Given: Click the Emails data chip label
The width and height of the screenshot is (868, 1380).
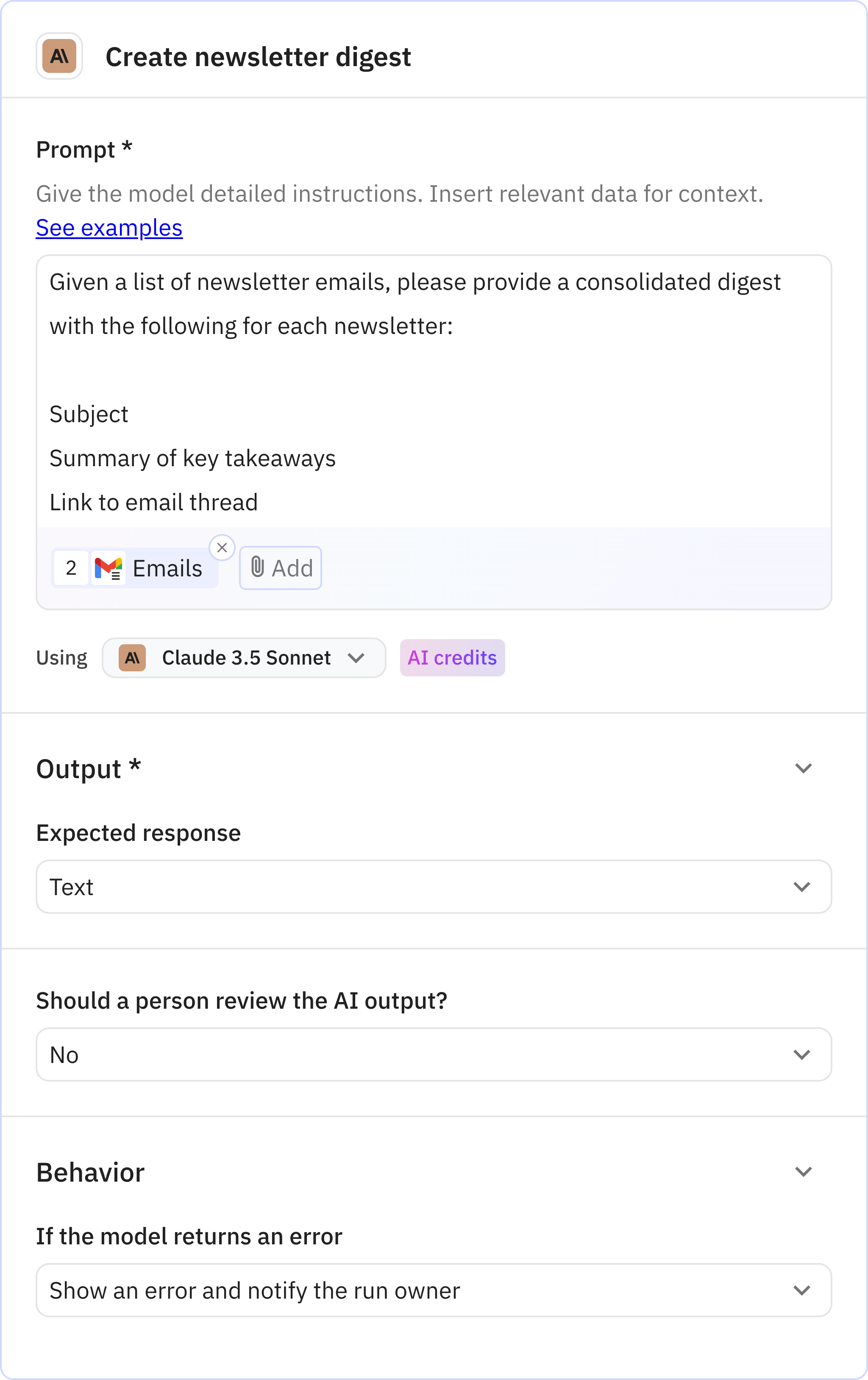Looking at the screenshot, I should click(x=167, y=568).
